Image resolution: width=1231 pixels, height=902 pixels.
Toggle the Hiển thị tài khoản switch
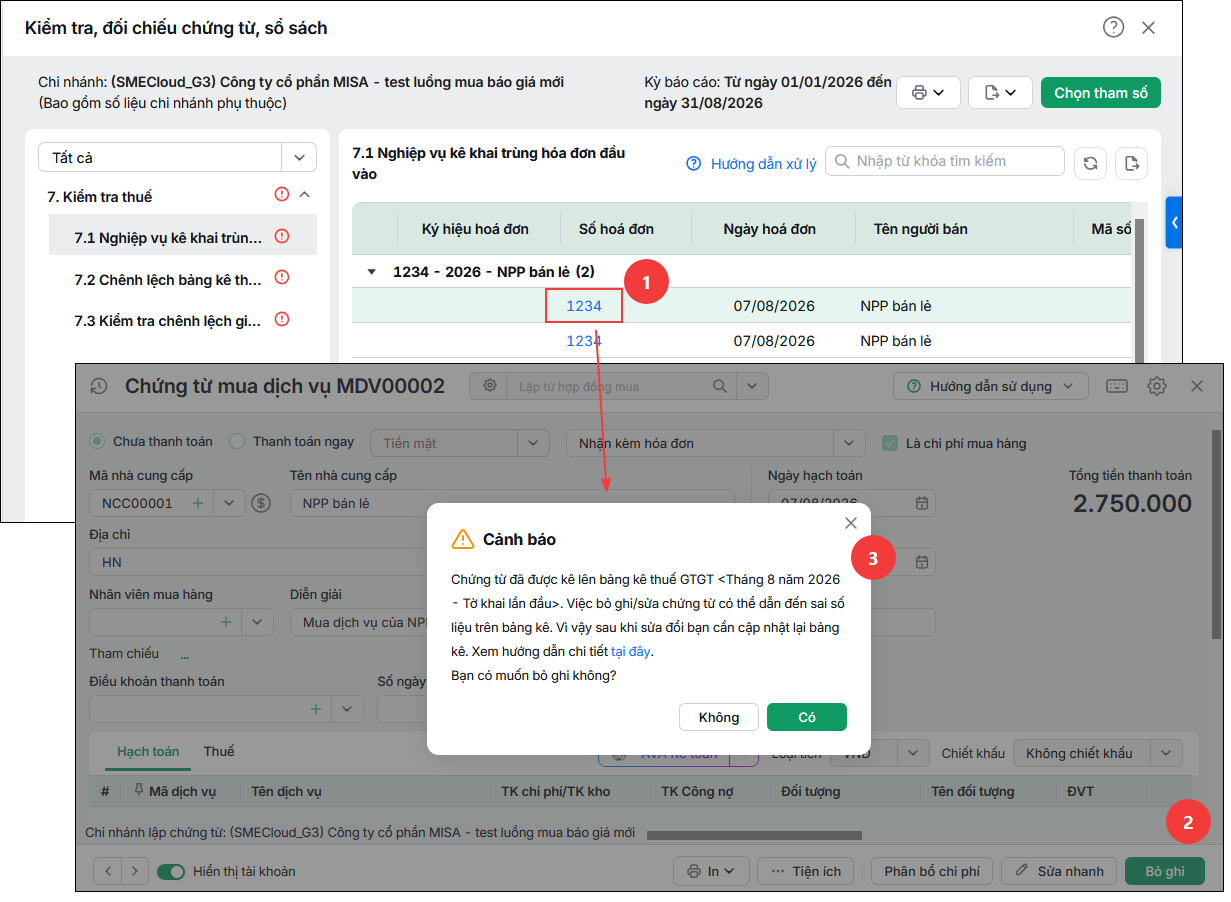pyautogui.click(x=171, y=871)
